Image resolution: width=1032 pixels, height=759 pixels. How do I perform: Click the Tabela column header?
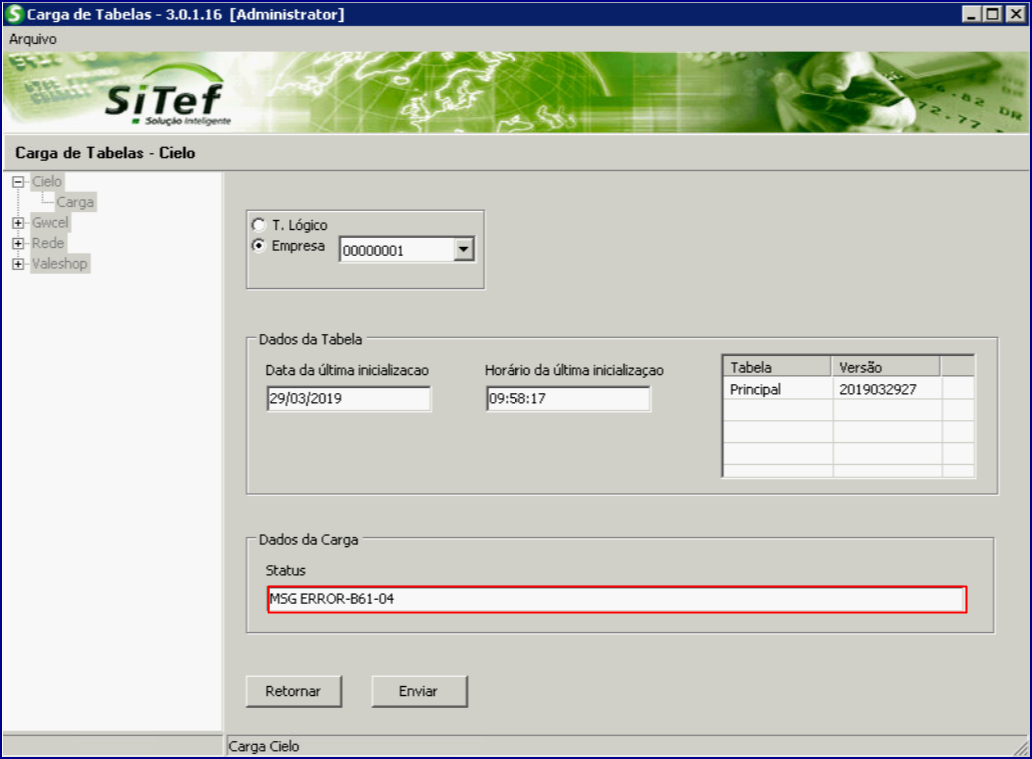pos(777,367)
